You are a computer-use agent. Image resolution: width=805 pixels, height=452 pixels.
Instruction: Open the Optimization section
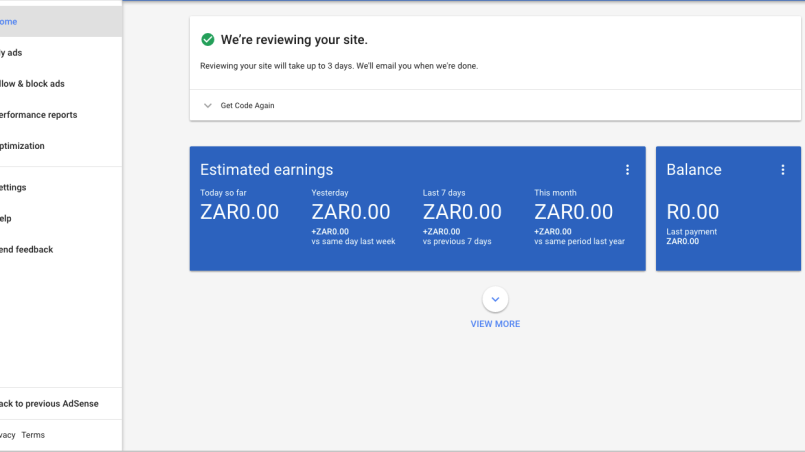[22, 146]
